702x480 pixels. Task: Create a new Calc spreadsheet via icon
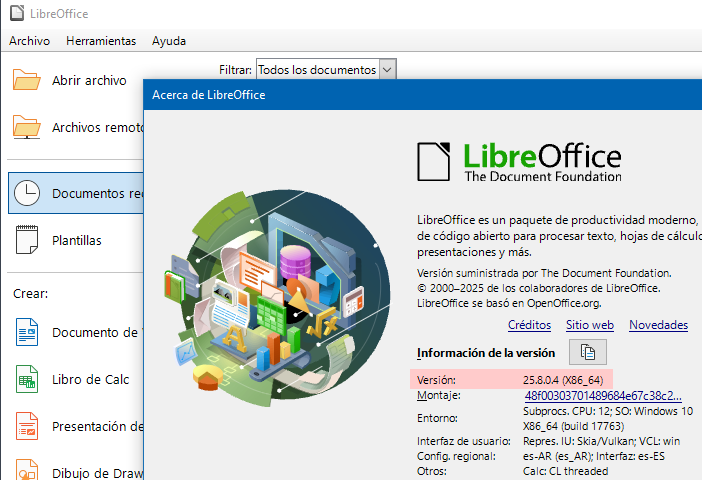(27, 379)
